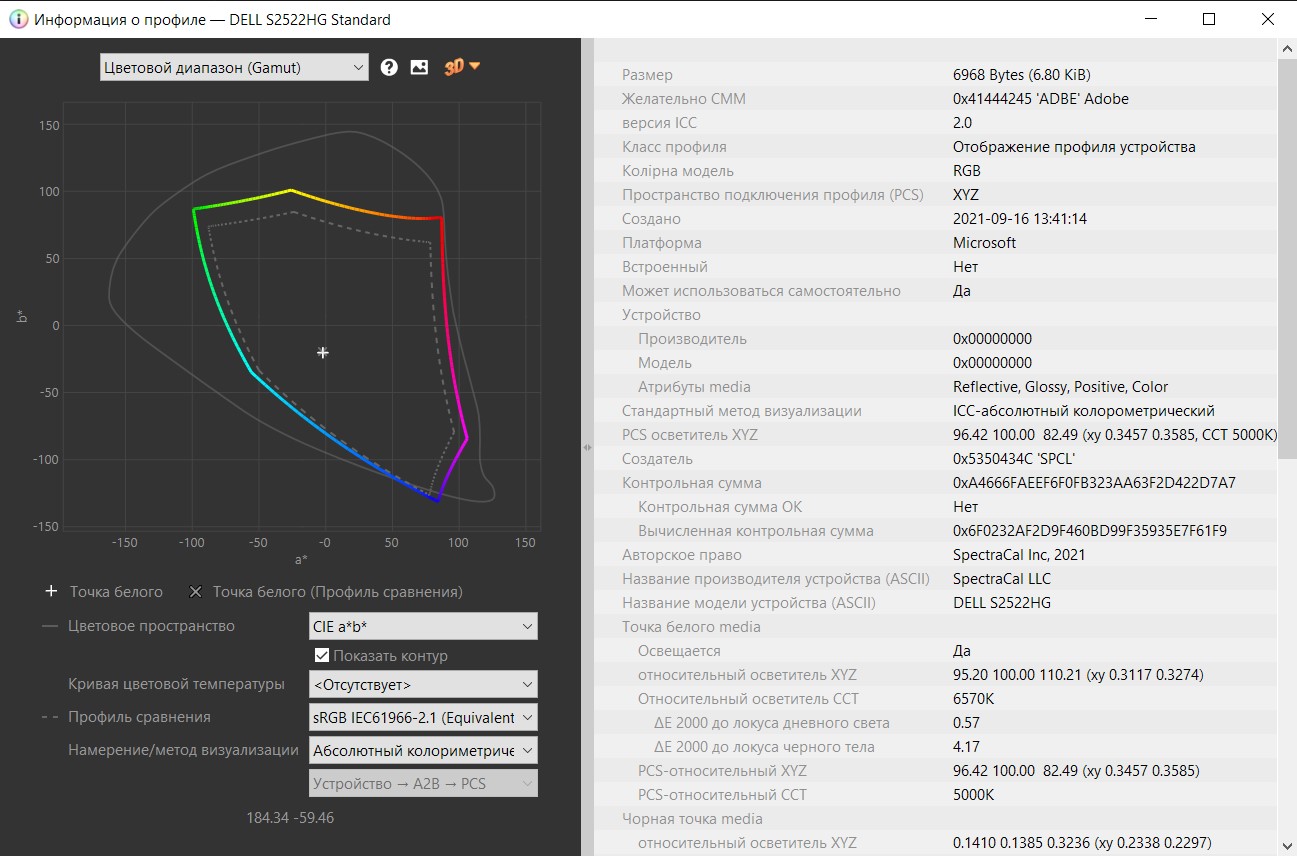This screenshot has width=1297, height=856.
Task: Select the PCS осветитель XYZ row
Action: tap(936, 435)
